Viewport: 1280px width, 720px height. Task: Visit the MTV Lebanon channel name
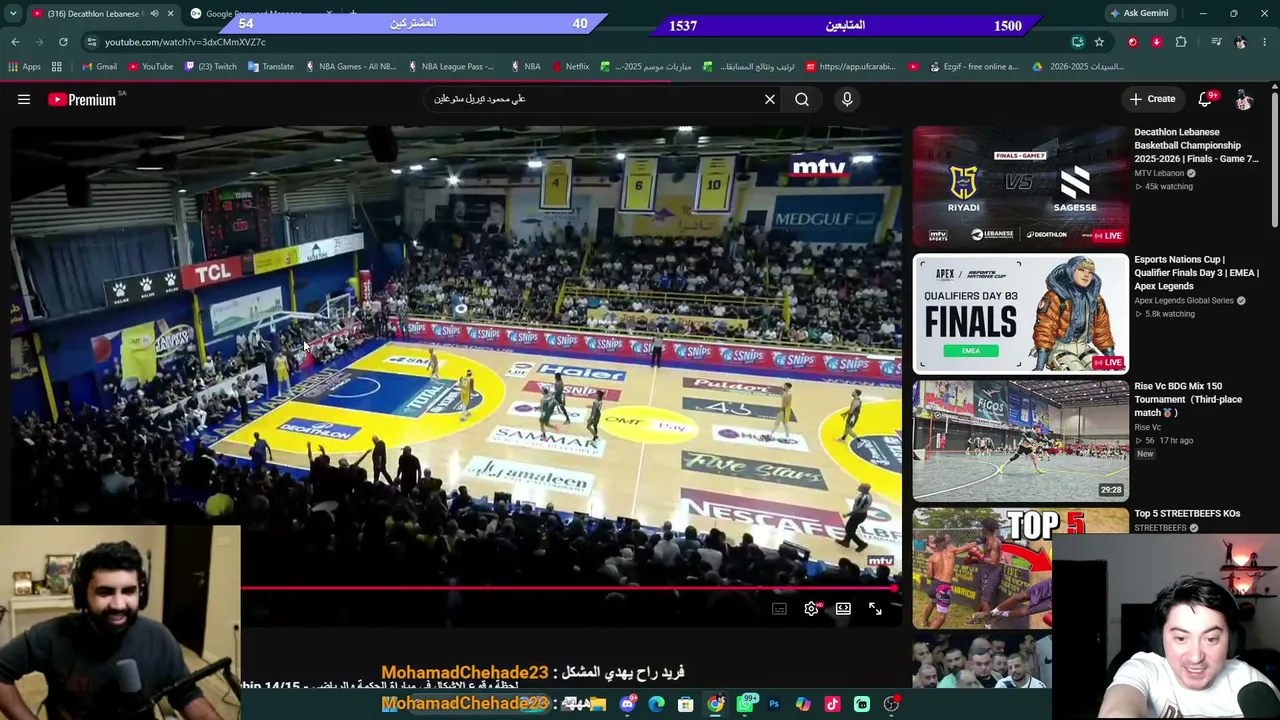[x=1159, y=174]
